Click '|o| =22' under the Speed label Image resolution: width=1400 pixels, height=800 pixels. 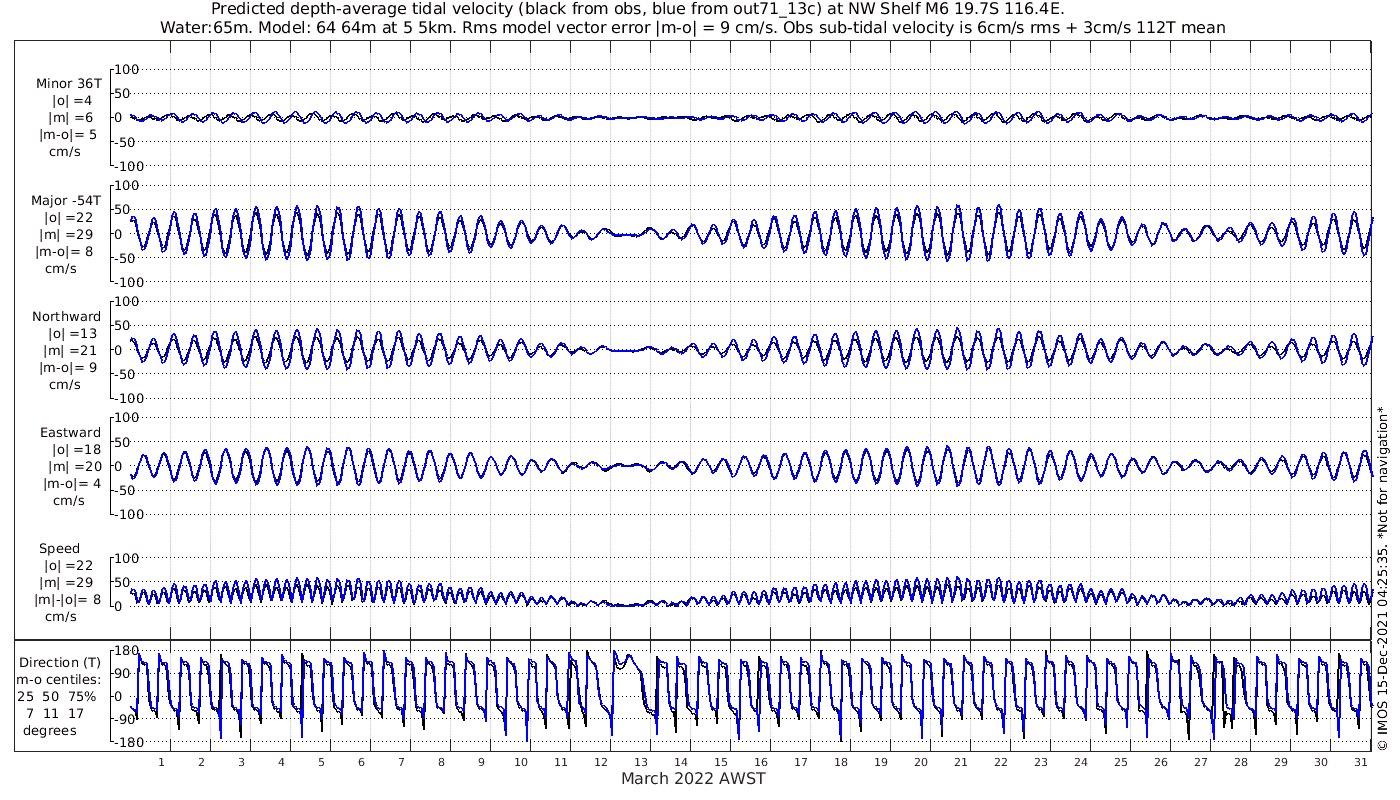(x=68, y=565)
